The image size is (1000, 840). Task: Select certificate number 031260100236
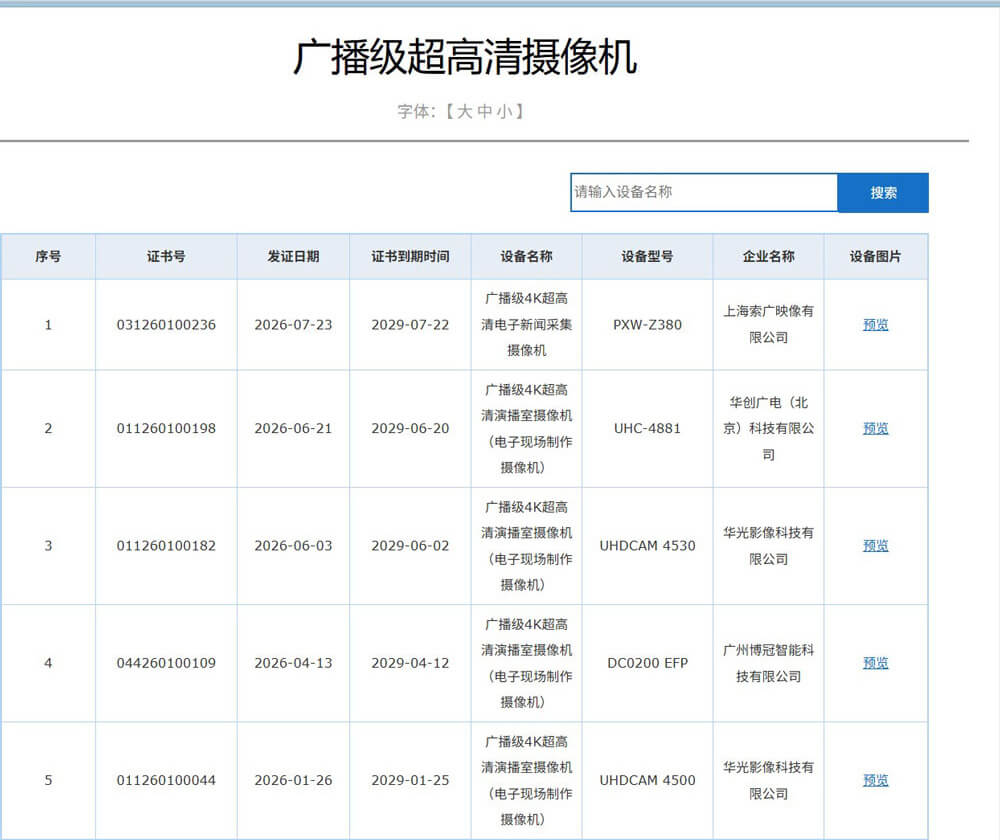[166, 325]
